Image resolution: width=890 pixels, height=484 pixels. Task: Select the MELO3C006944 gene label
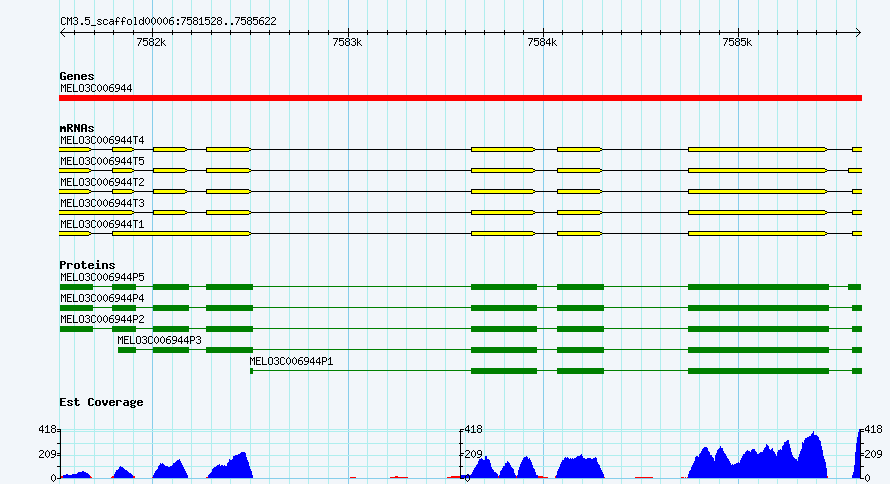(96, 89)
